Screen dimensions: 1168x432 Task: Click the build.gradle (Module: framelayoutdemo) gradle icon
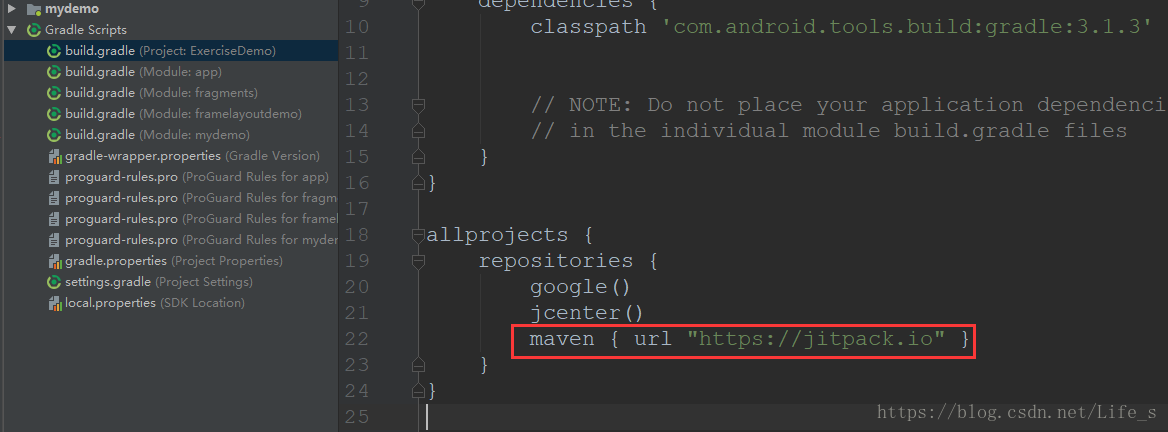coord(54,114)
